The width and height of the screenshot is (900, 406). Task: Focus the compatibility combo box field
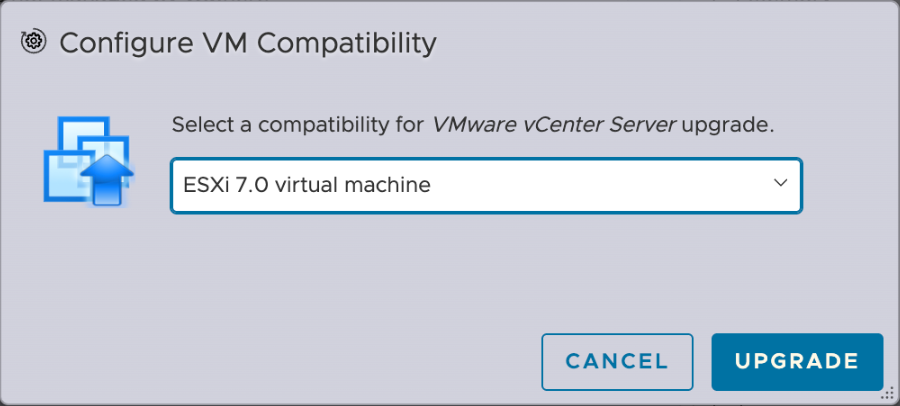click(x=486, y=185)
